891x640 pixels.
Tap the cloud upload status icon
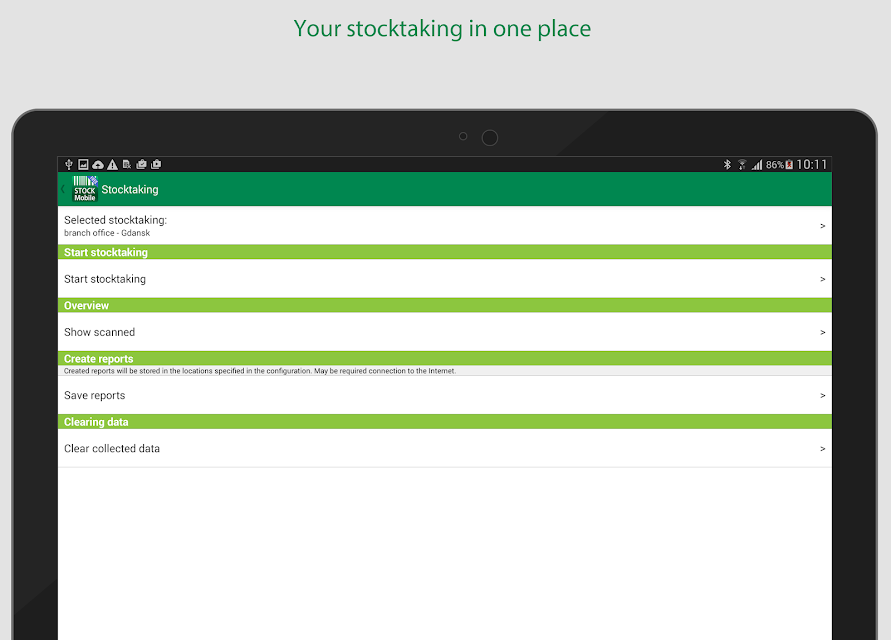(x=98, y=165)
